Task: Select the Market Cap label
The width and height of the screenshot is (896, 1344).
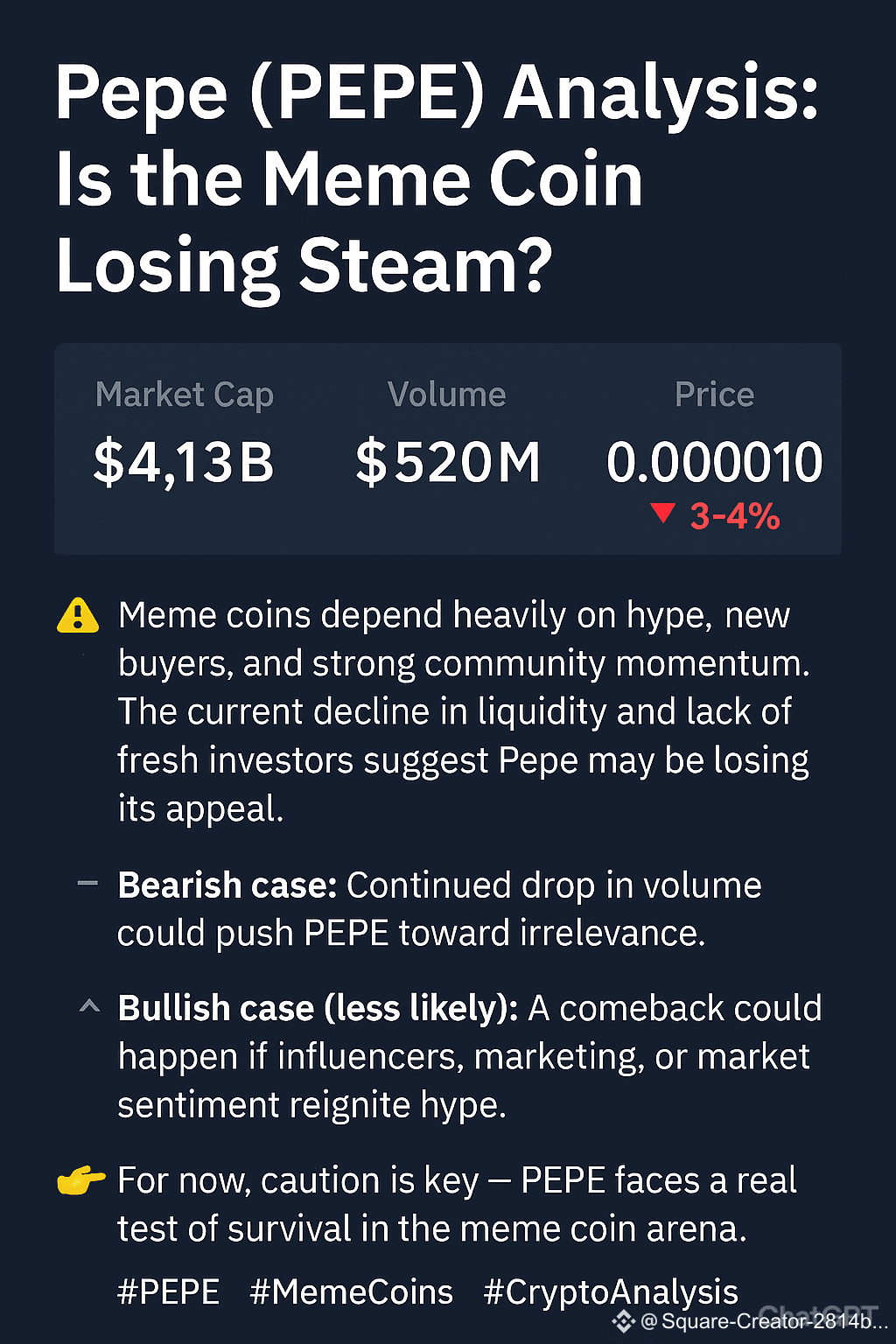Action: [x=185, y=395]
